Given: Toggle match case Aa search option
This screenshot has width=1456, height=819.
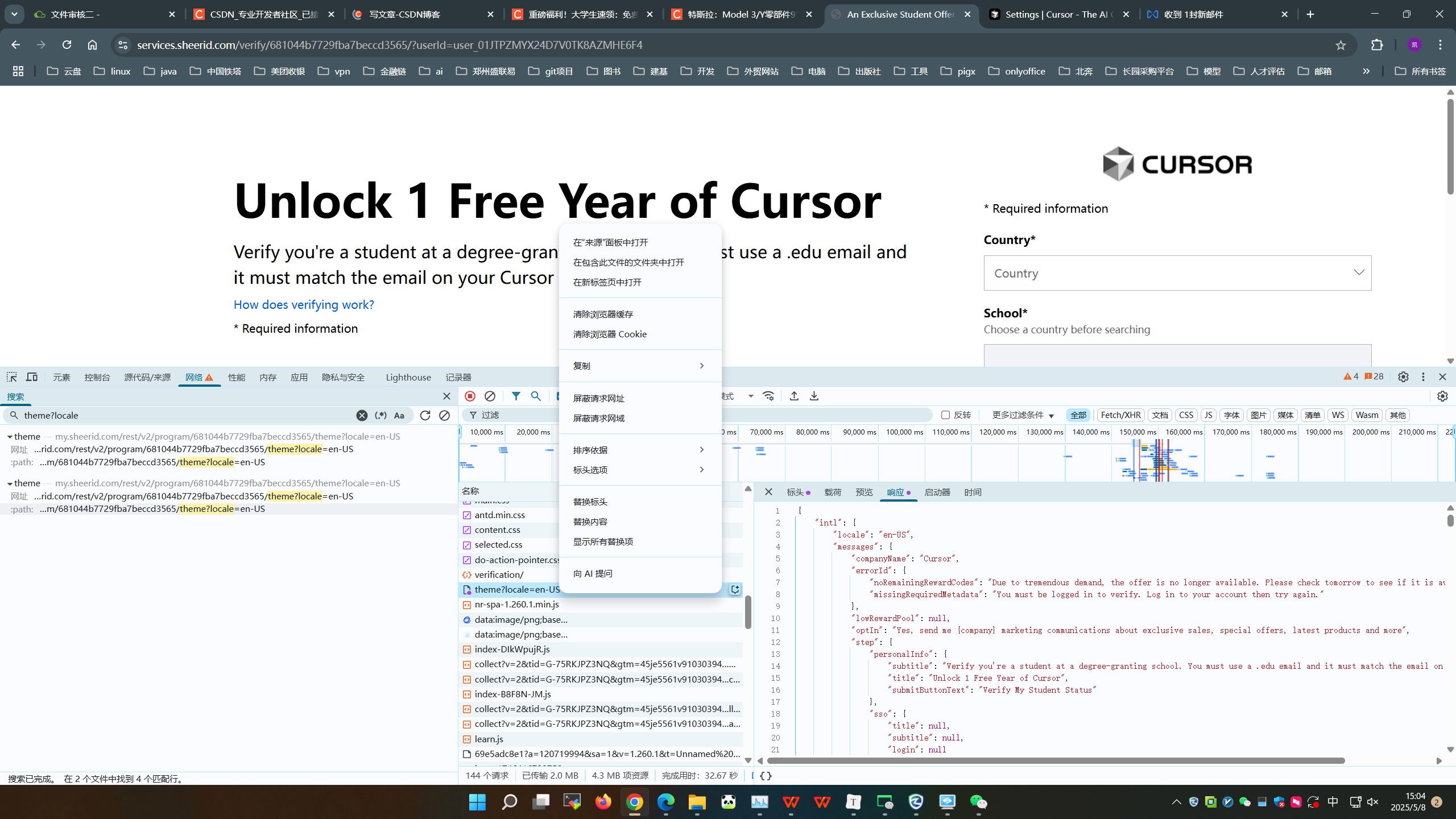Looking at the screenshot, I should 399,415.
